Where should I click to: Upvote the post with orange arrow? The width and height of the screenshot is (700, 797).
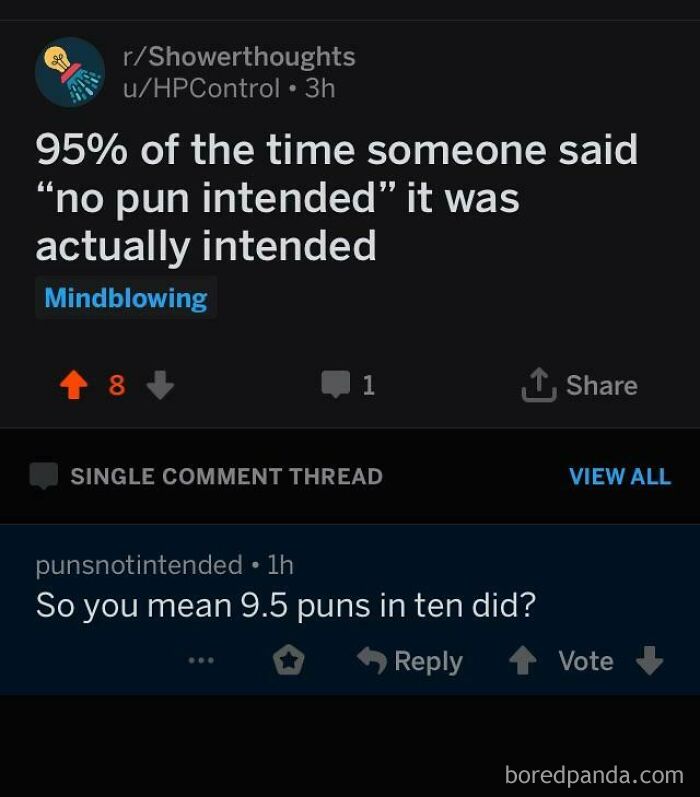click(x=73, y=386)
